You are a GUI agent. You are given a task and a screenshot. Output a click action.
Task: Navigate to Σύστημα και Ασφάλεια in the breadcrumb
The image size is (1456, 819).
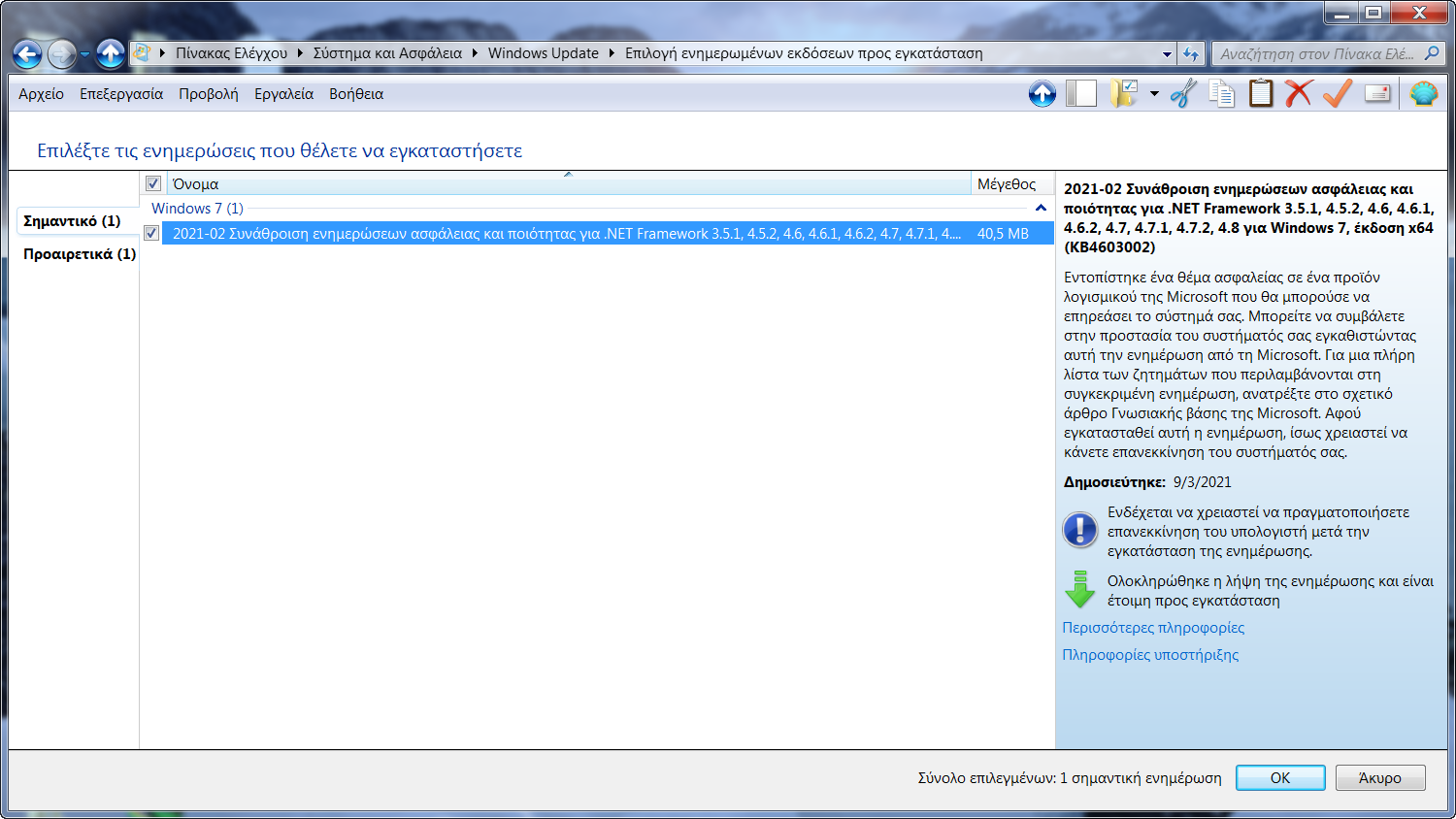[387, 53]
